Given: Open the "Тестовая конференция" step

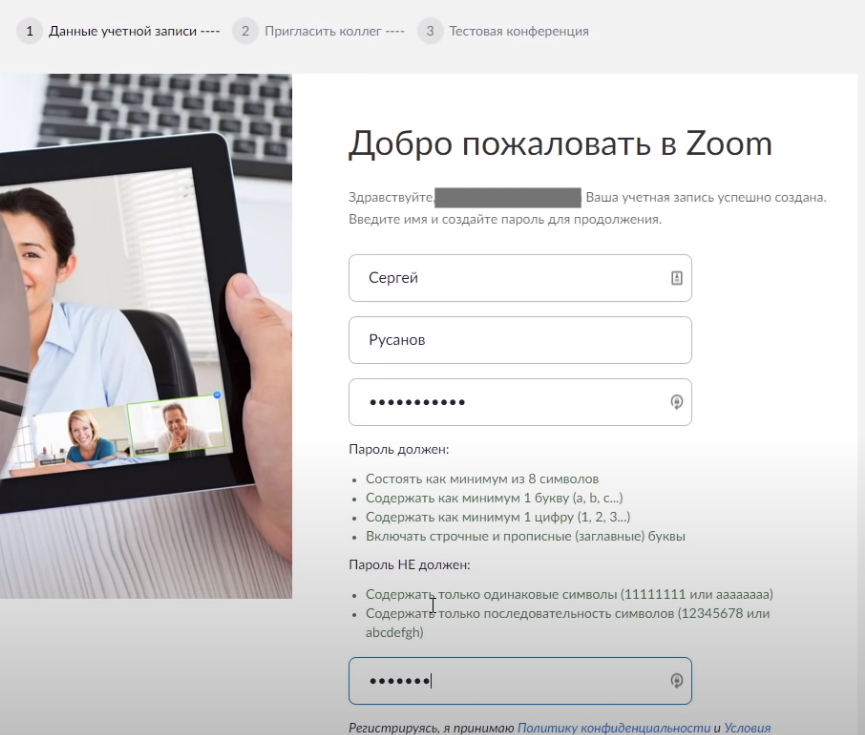Looking at the screenshot, I should [x=518, y=31].
